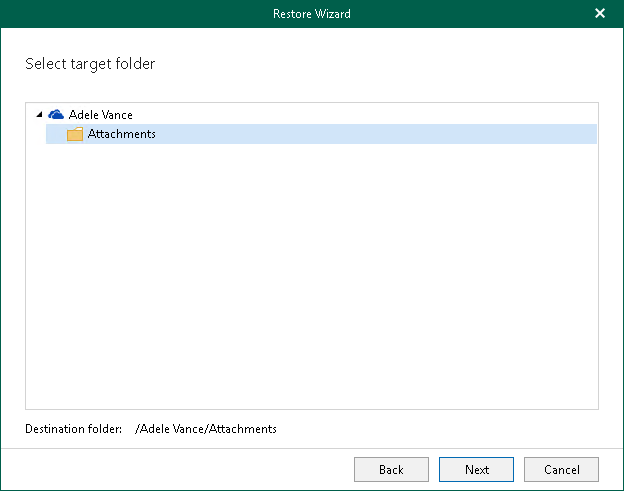Click the /Adele Vance/Attachments destination path

pyautogui.click(x=206, y=429)
